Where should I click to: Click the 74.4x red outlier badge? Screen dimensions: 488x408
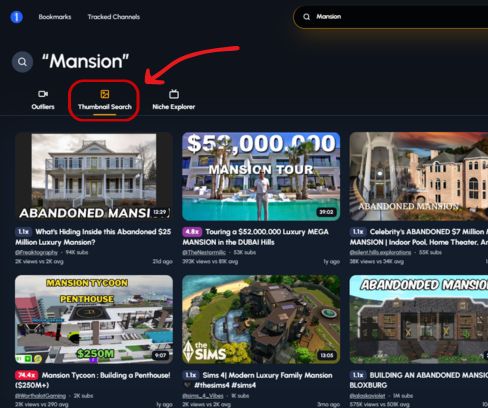[x=27, y=375]
